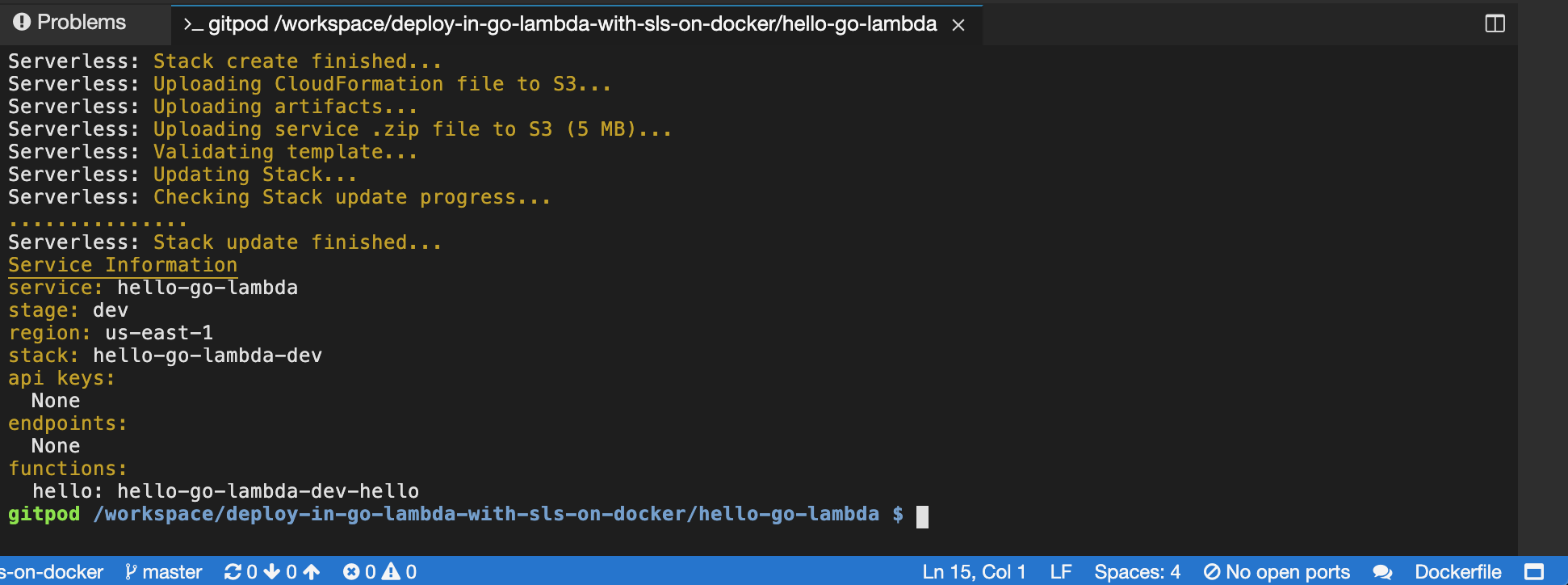Image resolution: width=1568 pixels, height=585 pixels.
Task: Open Problems via the errors icon
Action: pos(352,571)
